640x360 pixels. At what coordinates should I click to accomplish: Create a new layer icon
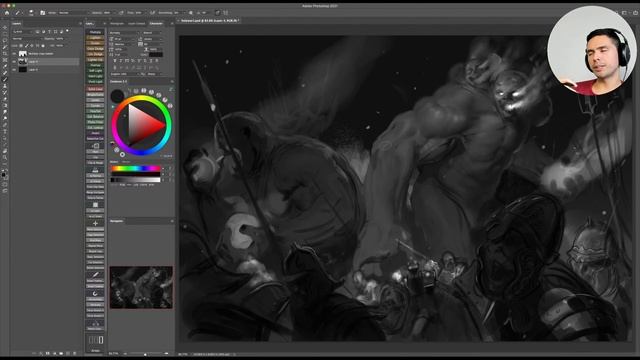click(x=68, y=353)
